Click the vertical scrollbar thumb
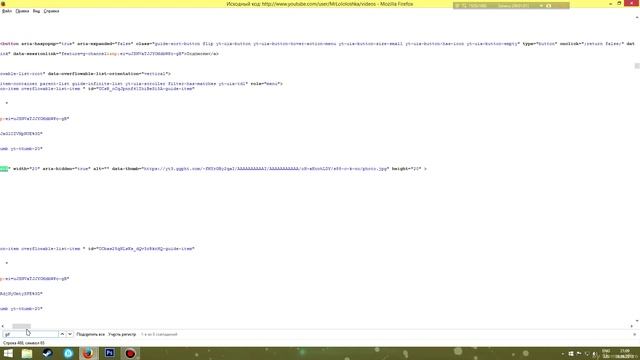The image size is (640, 360). (637, 66)
